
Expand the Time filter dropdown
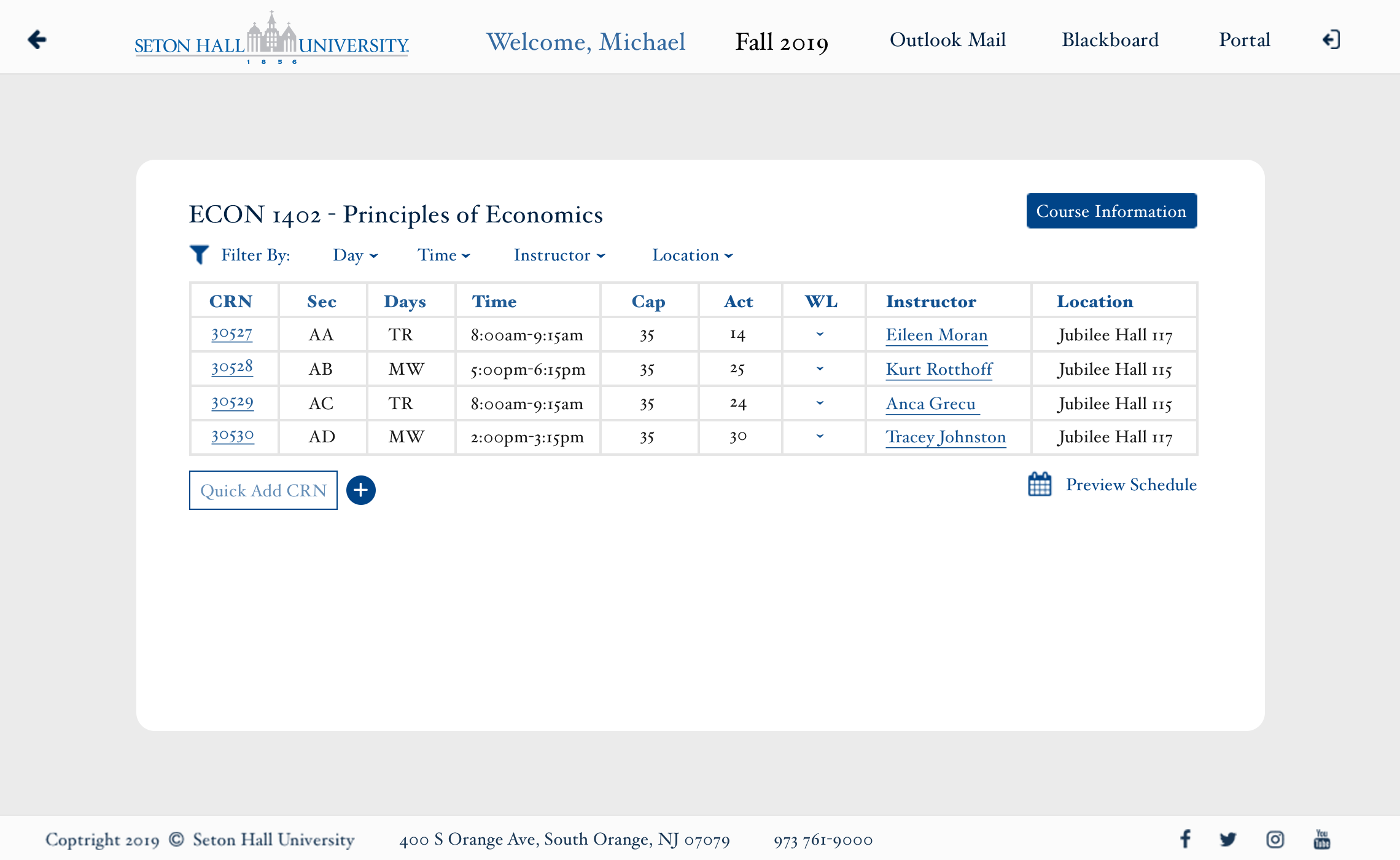tap(443, 255)
